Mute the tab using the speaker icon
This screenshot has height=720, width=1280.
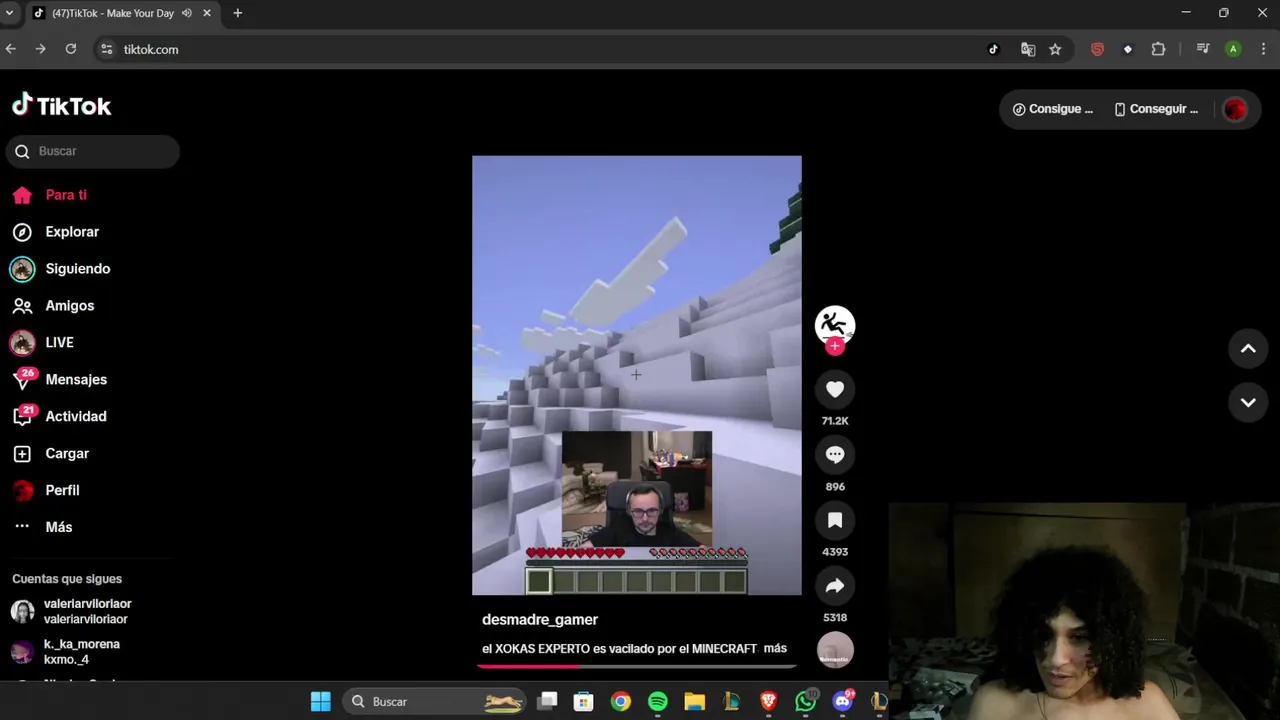coord(186,13)
